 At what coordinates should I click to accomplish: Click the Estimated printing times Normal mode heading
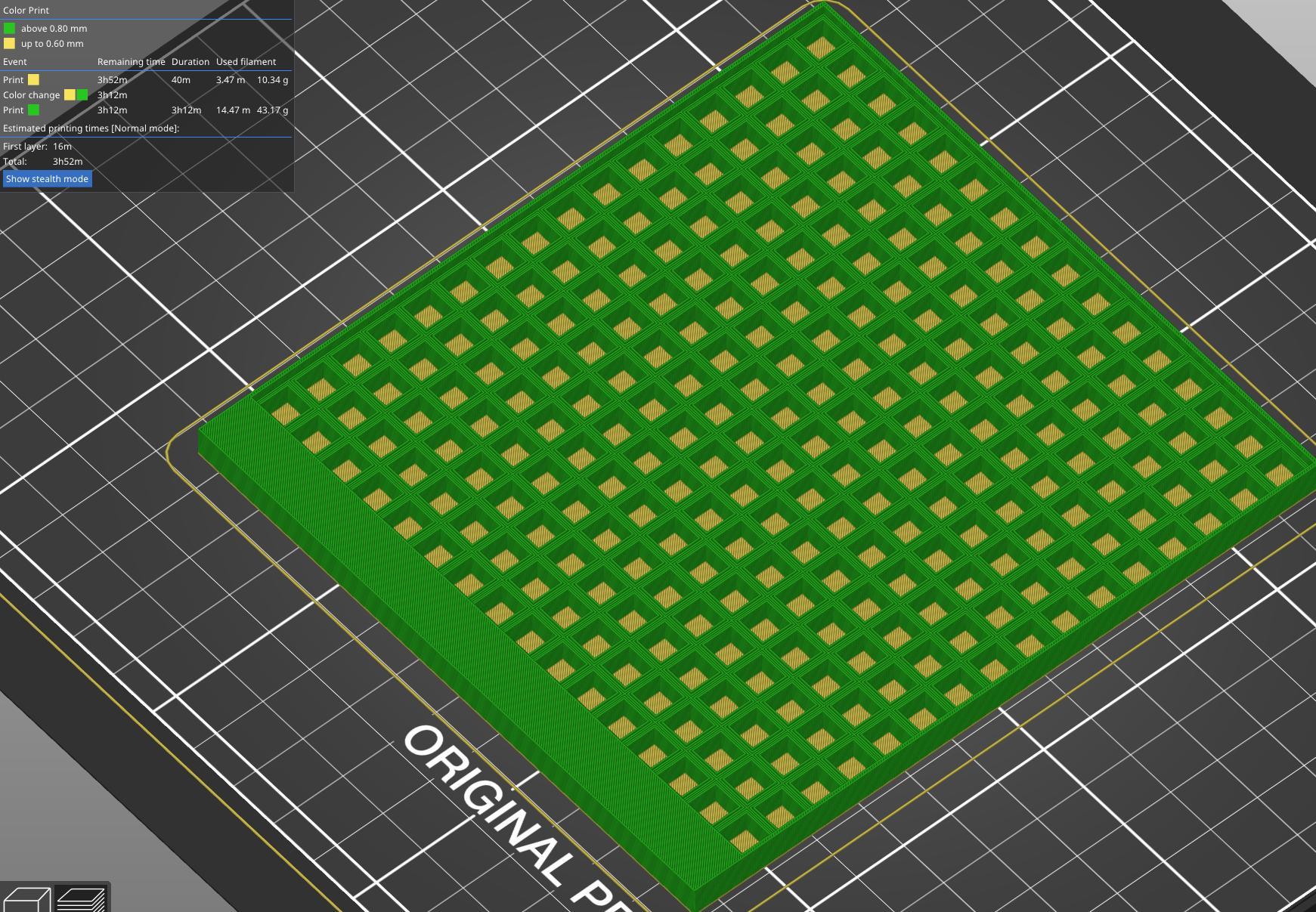click(91, 128)
